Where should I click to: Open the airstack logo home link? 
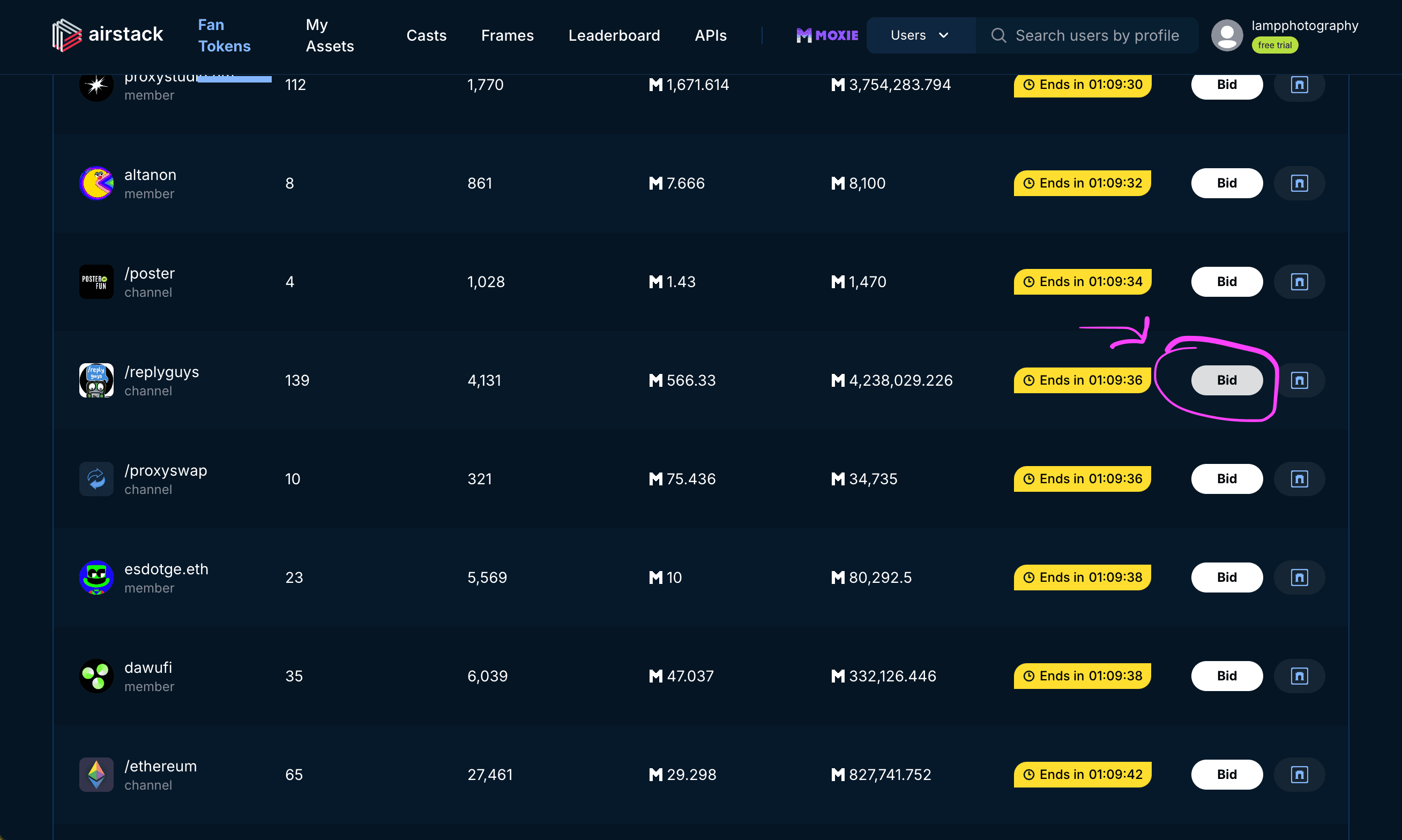click(108, 35)
